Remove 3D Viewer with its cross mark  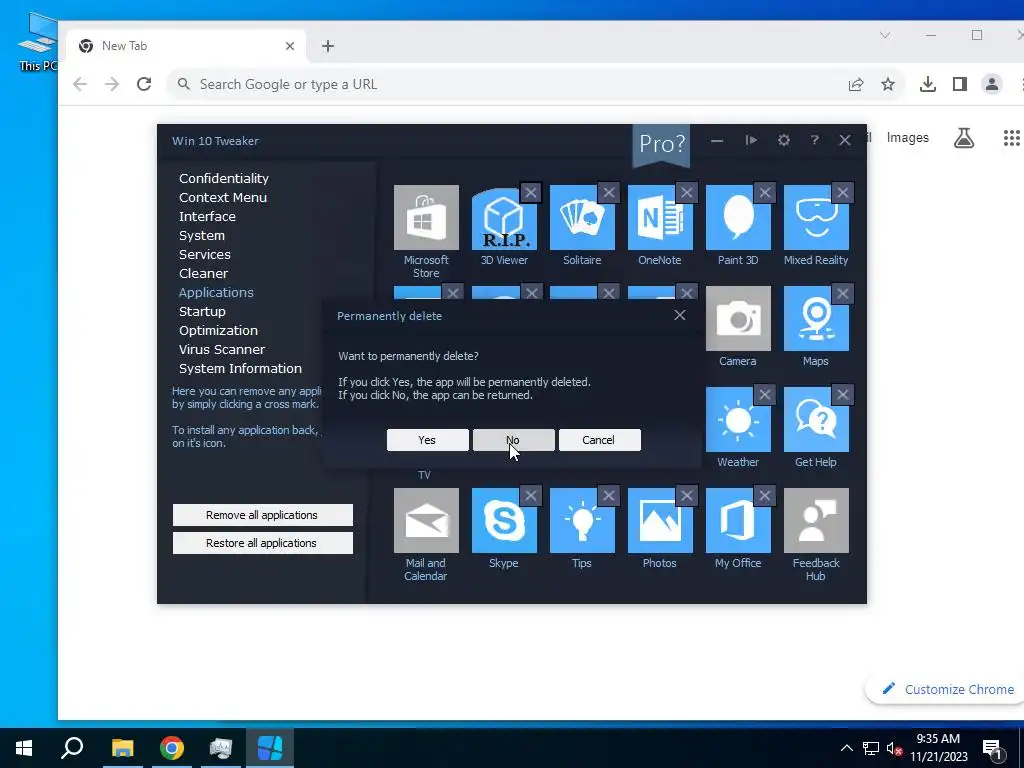click(530, 193)
